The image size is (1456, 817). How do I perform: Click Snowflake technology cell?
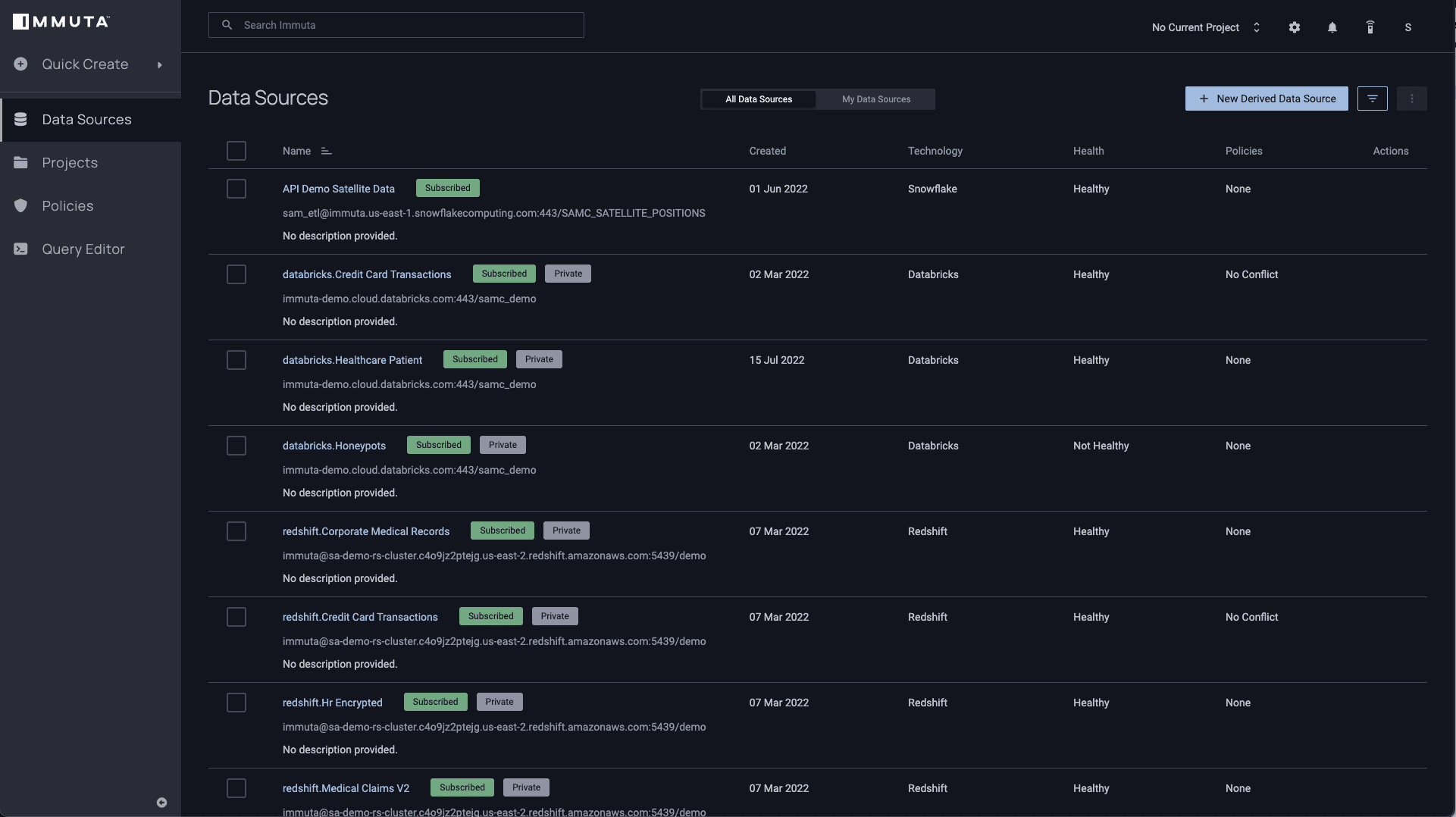point(932,189)
